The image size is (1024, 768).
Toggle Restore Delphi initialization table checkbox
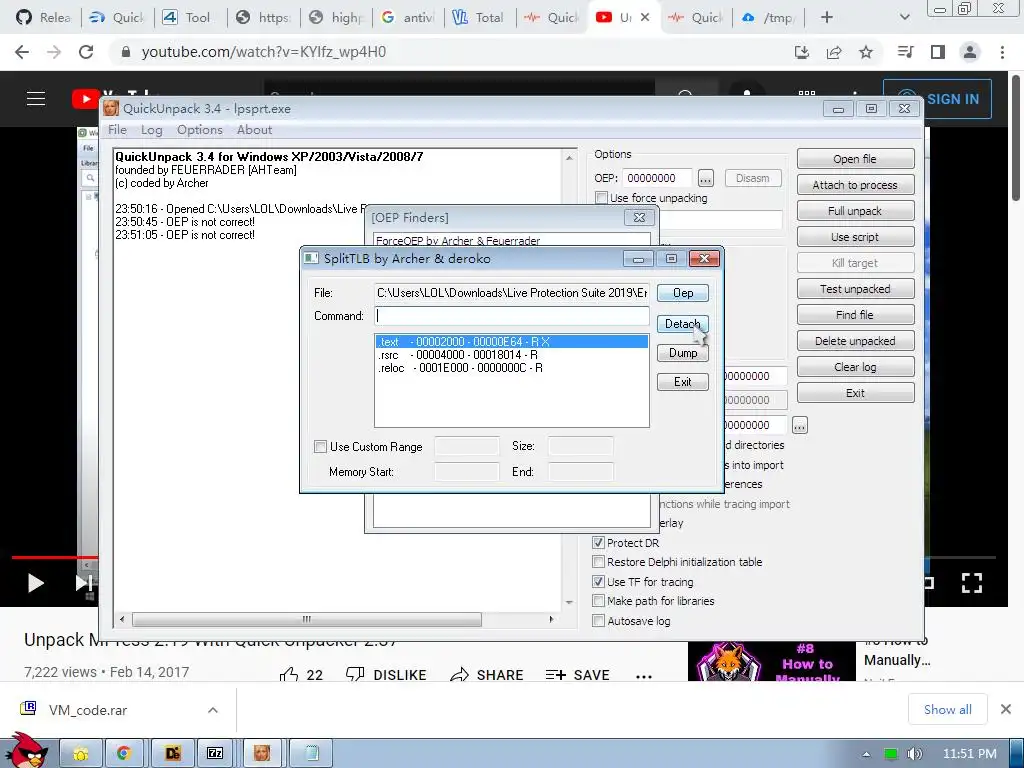pyautogui.click(x=598, y=562)
